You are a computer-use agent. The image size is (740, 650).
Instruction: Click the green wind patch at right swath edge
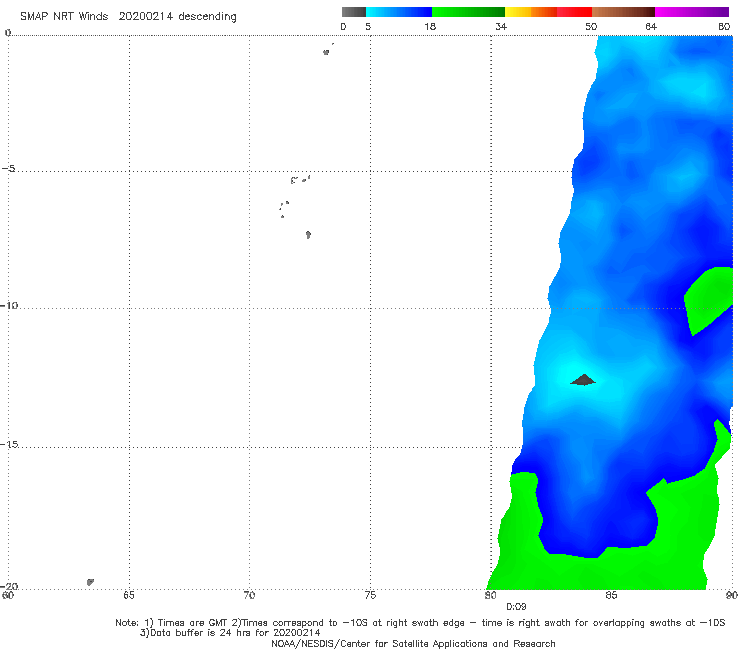[709, 300]
